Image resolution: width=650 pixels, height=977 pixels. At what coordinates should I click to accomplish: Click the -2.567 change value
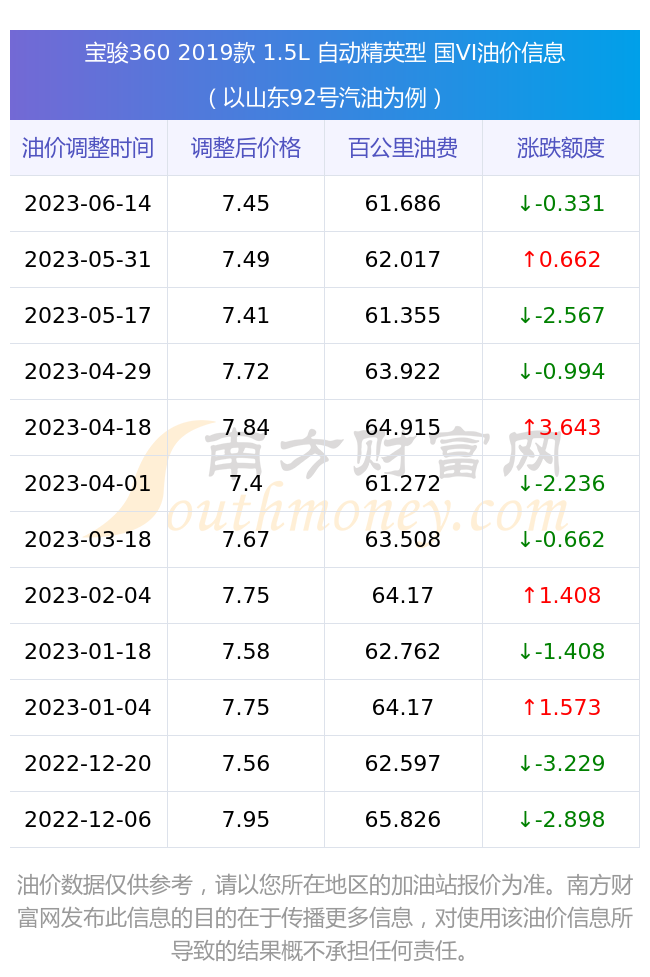click(562, 316)
